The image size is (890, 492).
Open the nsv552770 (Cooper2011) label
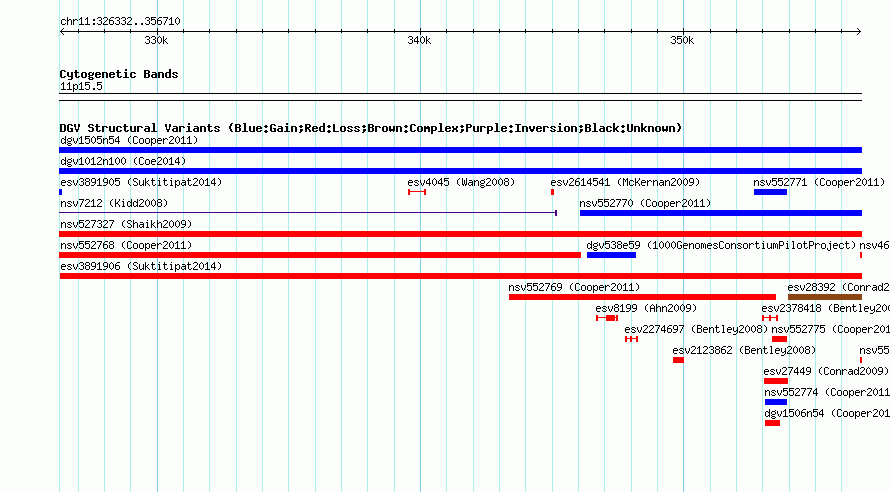click(x=645, y=203)
